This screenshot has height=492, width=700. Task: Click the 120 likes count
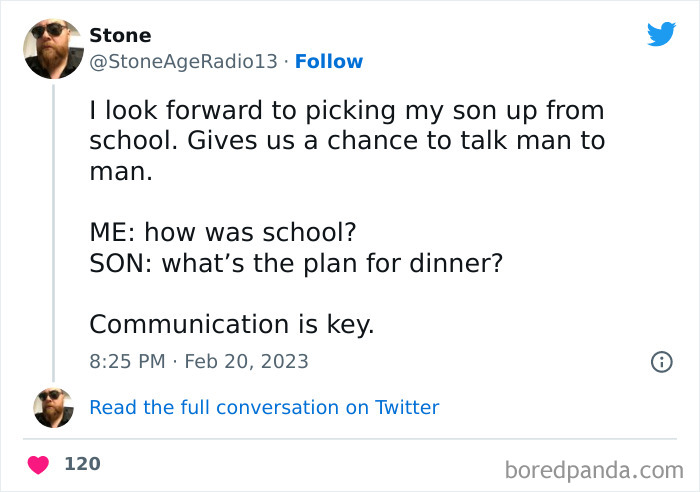pos(82,464)
